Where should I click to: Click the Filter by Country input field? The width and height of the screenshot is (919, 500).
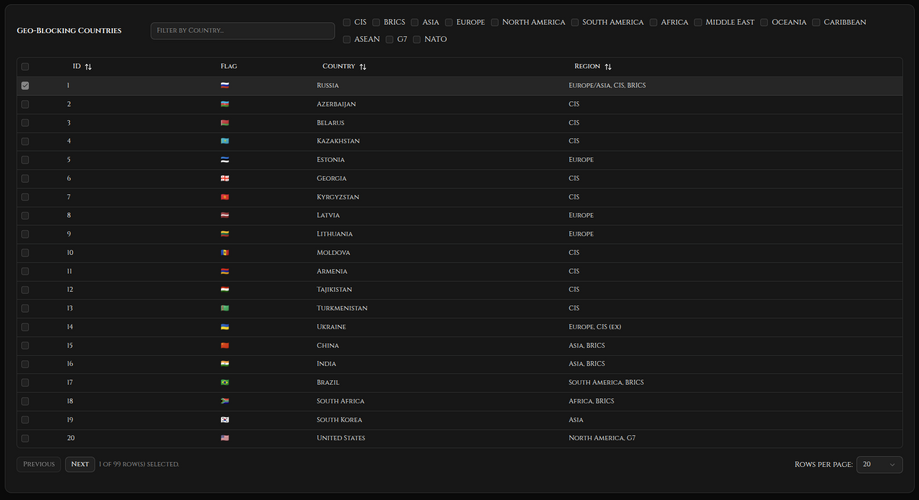[242, 31]
